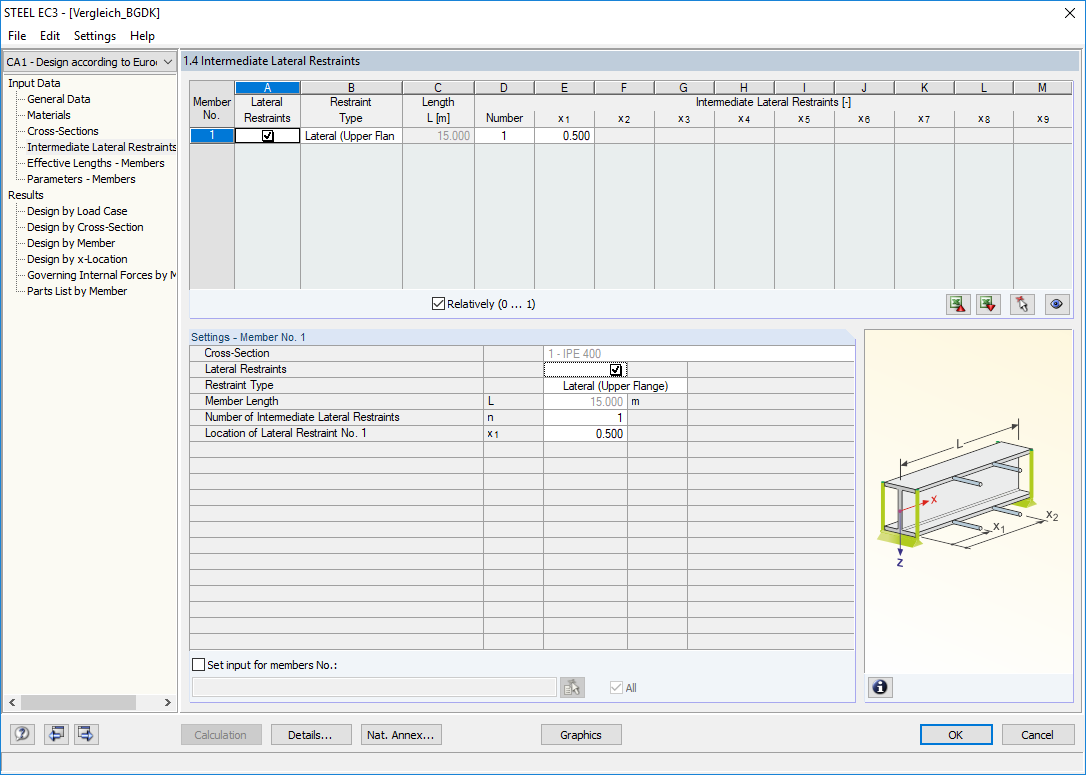
Task: Click the members No. input field
Action: [374, 687]
